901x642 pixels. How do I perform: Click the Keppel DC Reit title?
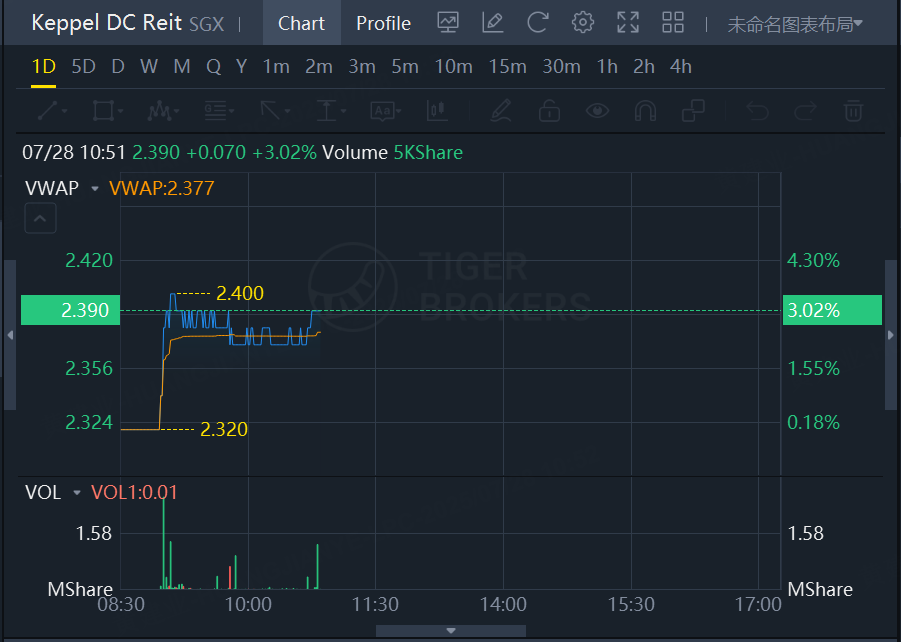click(107, 23)
